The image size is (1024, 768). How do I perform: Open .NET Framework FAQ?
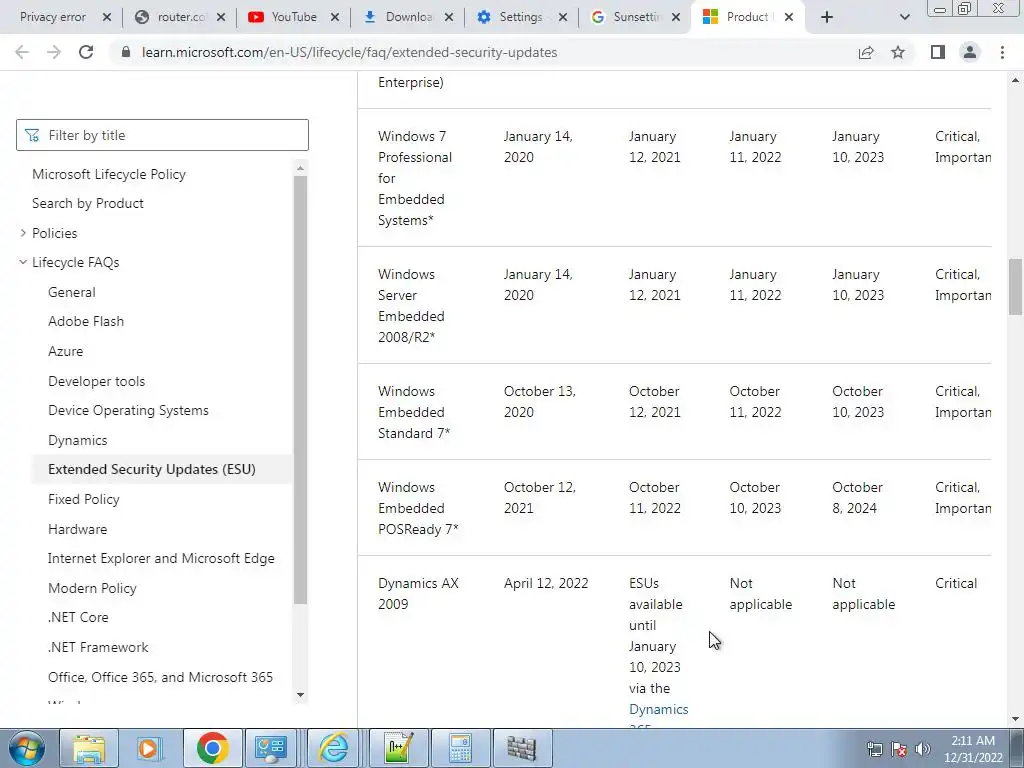(x=98, y=647)
